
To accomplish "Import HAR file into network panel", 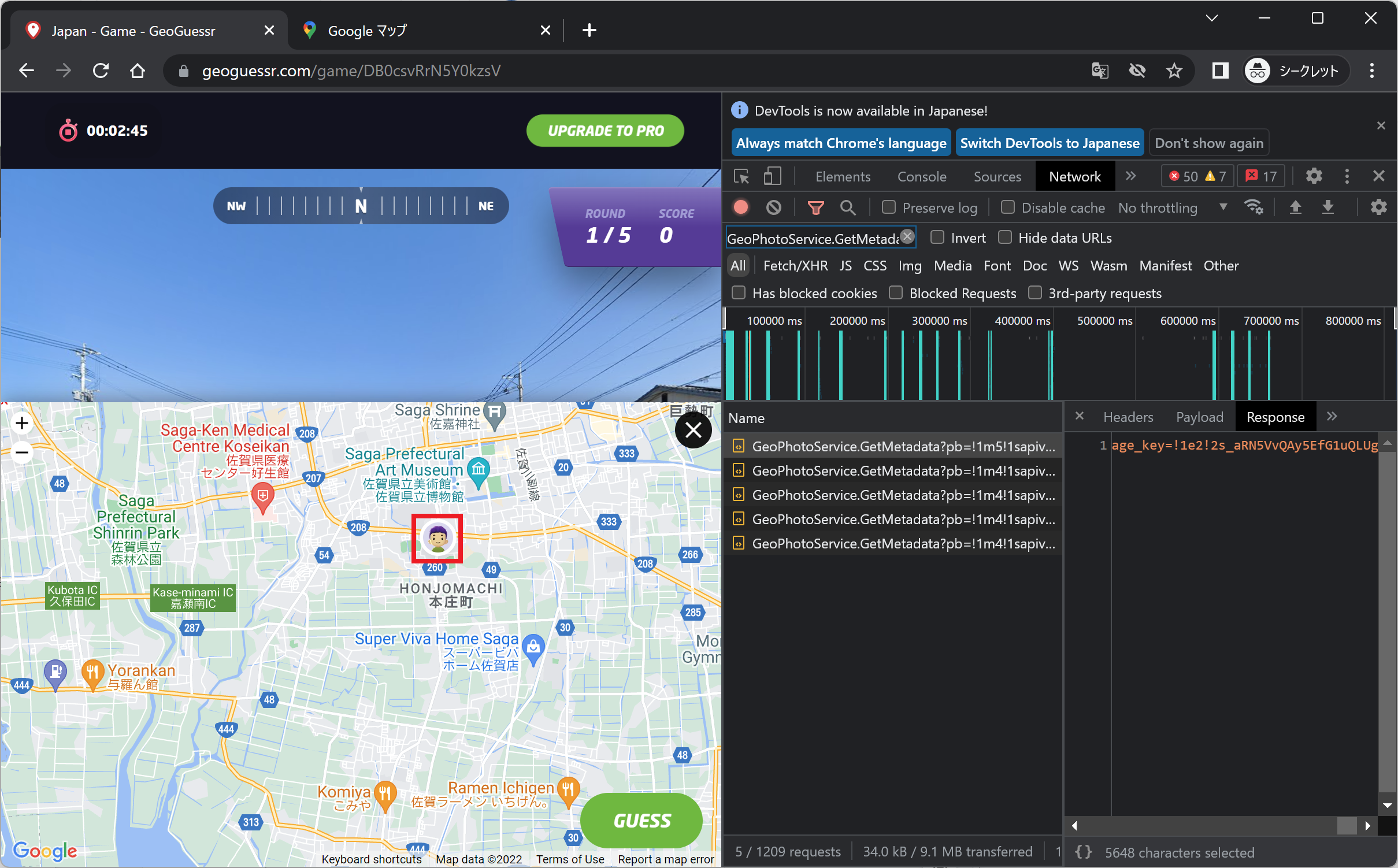I will 1296,207.
